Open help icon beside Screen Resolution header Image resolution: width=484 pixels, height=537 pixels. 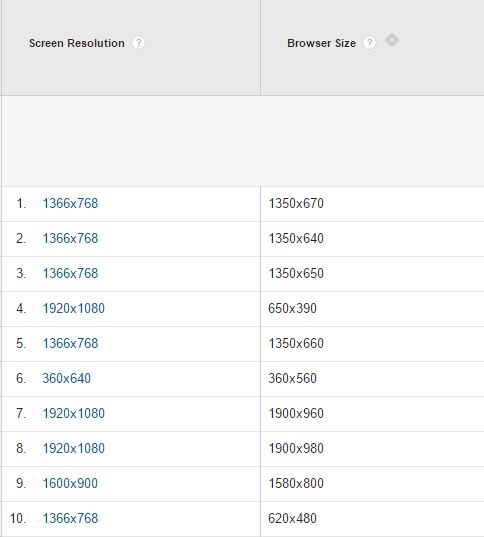(x=138, y=43)
